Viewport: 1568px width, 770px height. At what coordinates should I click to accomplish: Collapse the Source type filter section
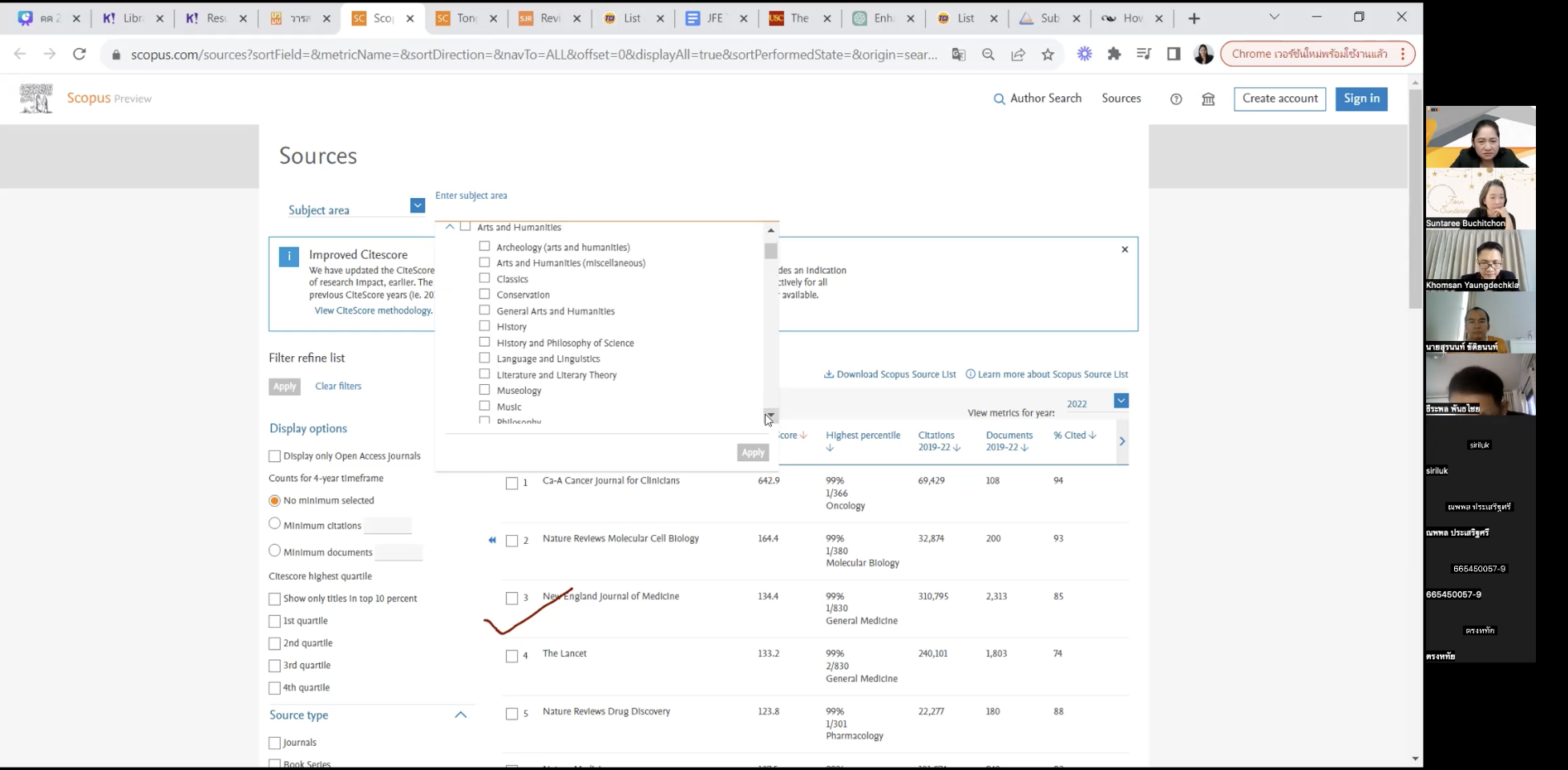coord(460,715)
